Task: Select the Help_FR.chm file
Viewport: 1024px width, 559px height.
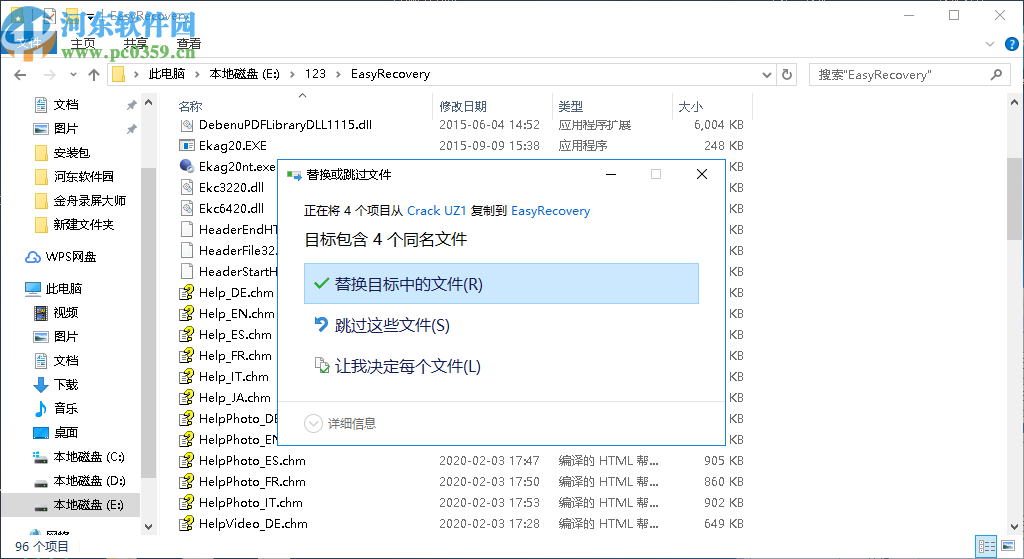Action: pyautogui.click(x=235, y=355)
